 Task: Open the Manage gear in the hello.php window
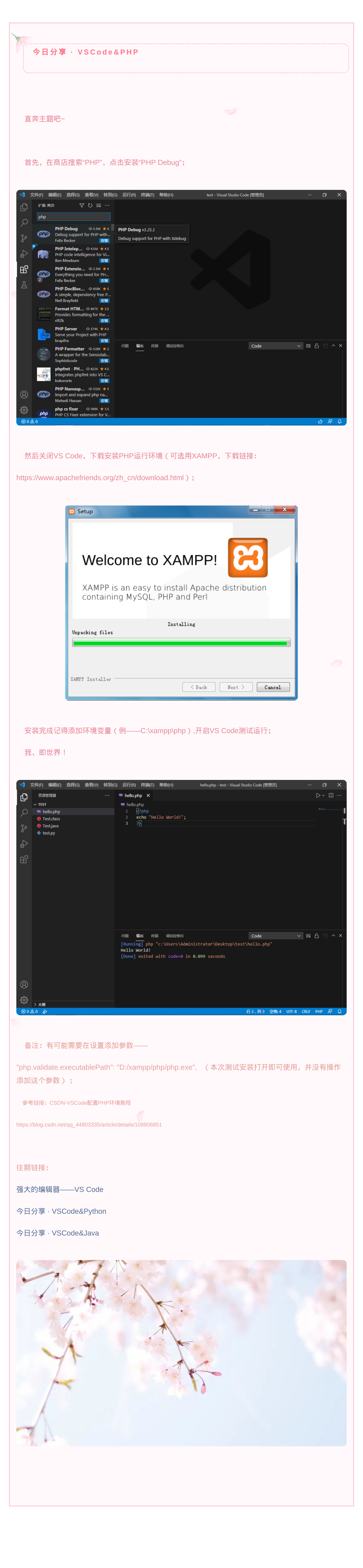point(24,1000)
